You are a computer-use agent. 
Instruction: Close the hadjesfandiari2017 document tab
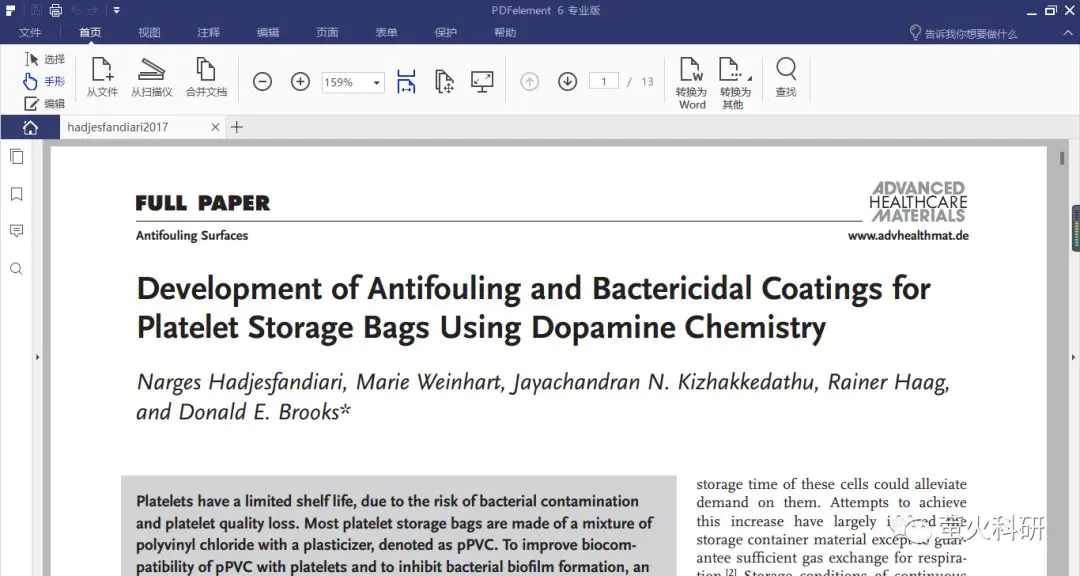click(x=215, y=127)
